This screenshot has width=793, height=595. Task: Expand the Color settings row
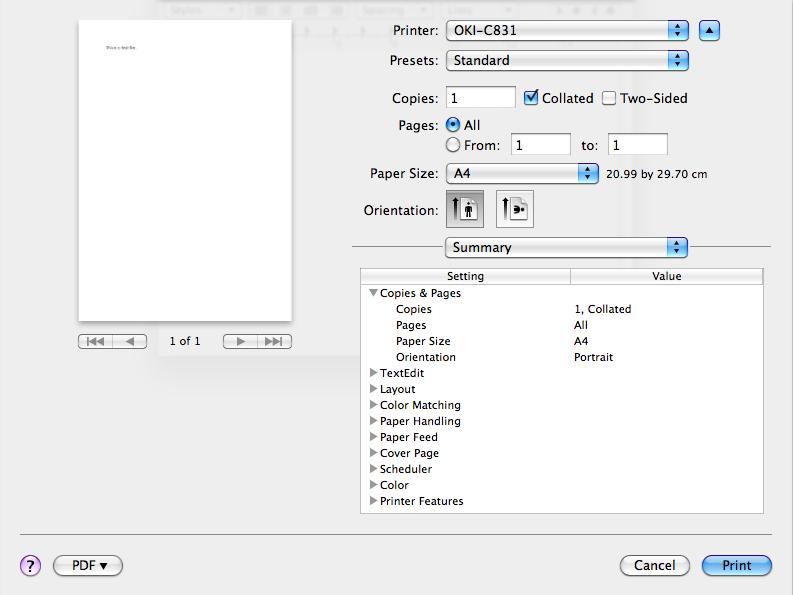coord(373,484)
